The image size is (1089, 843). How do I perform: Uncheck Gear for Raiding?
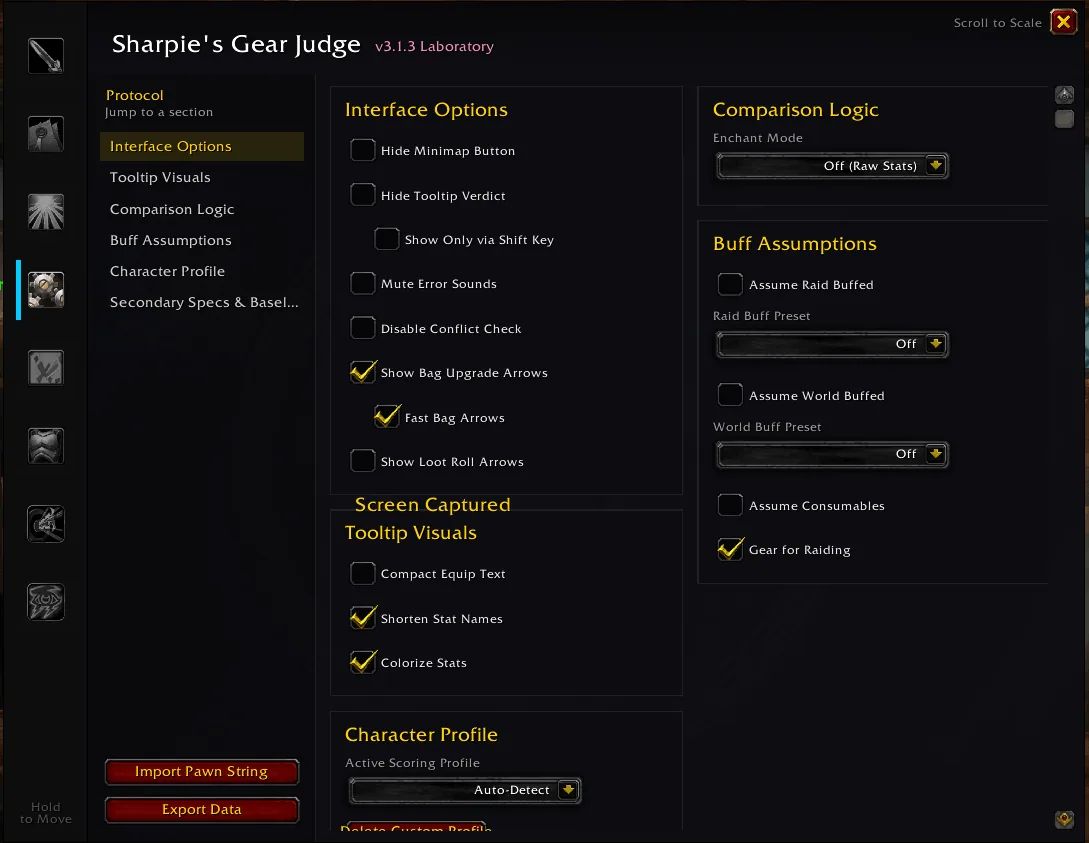pos(730,549)
